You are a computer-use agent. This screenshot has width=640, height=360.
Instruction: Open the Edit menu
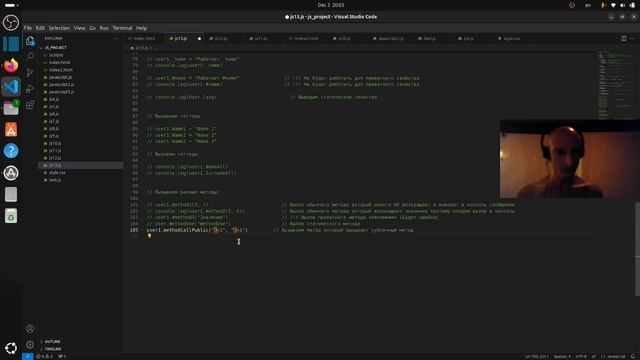(x=40, y=28)
